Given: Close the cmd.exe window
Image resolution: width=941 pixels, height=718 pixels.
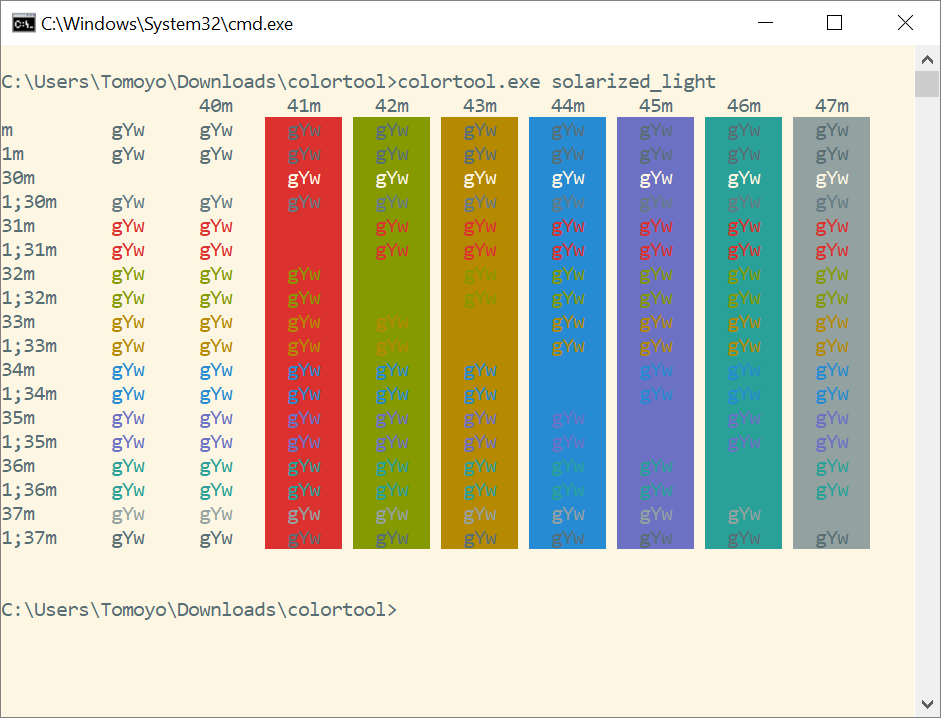Looking at the screenshot, I should [x=905, y=23].
